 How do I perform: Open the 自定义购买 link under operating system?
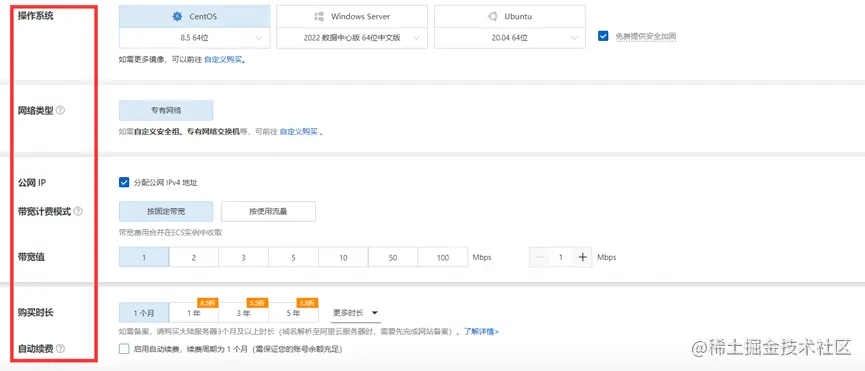point(223,60)
